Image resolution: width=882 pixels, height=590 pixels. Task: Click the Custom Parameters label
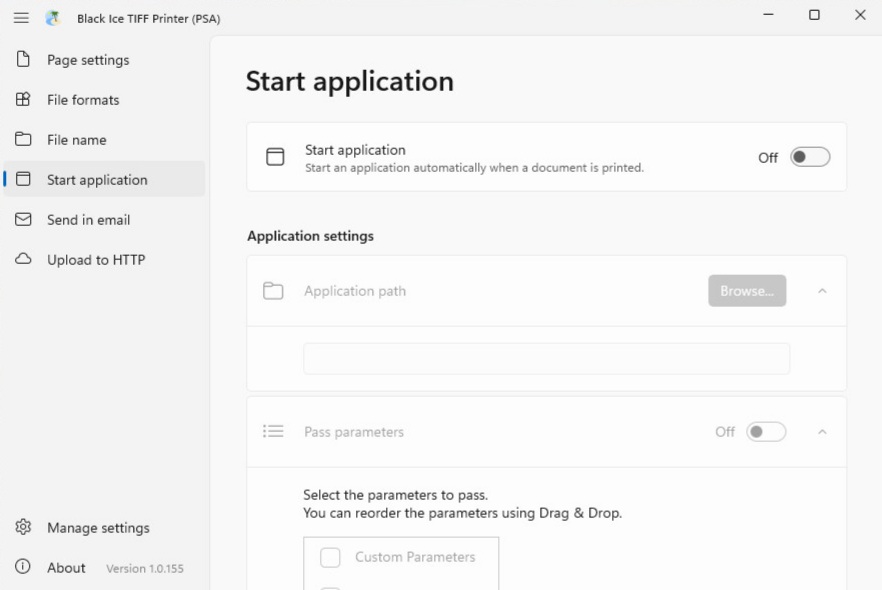[x=415, y=557]
